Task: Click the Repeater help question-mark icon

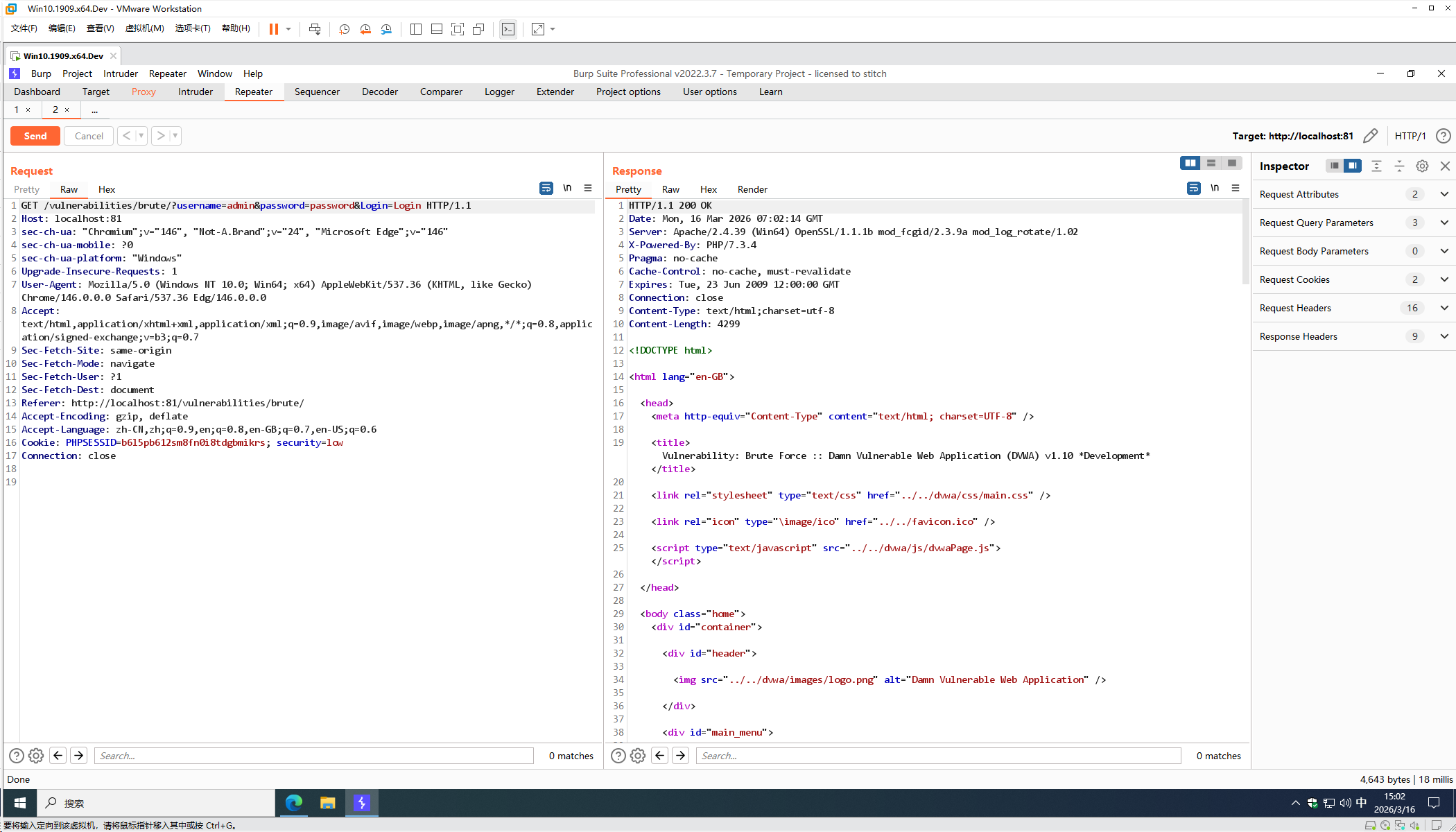Action: (1443, 136)
